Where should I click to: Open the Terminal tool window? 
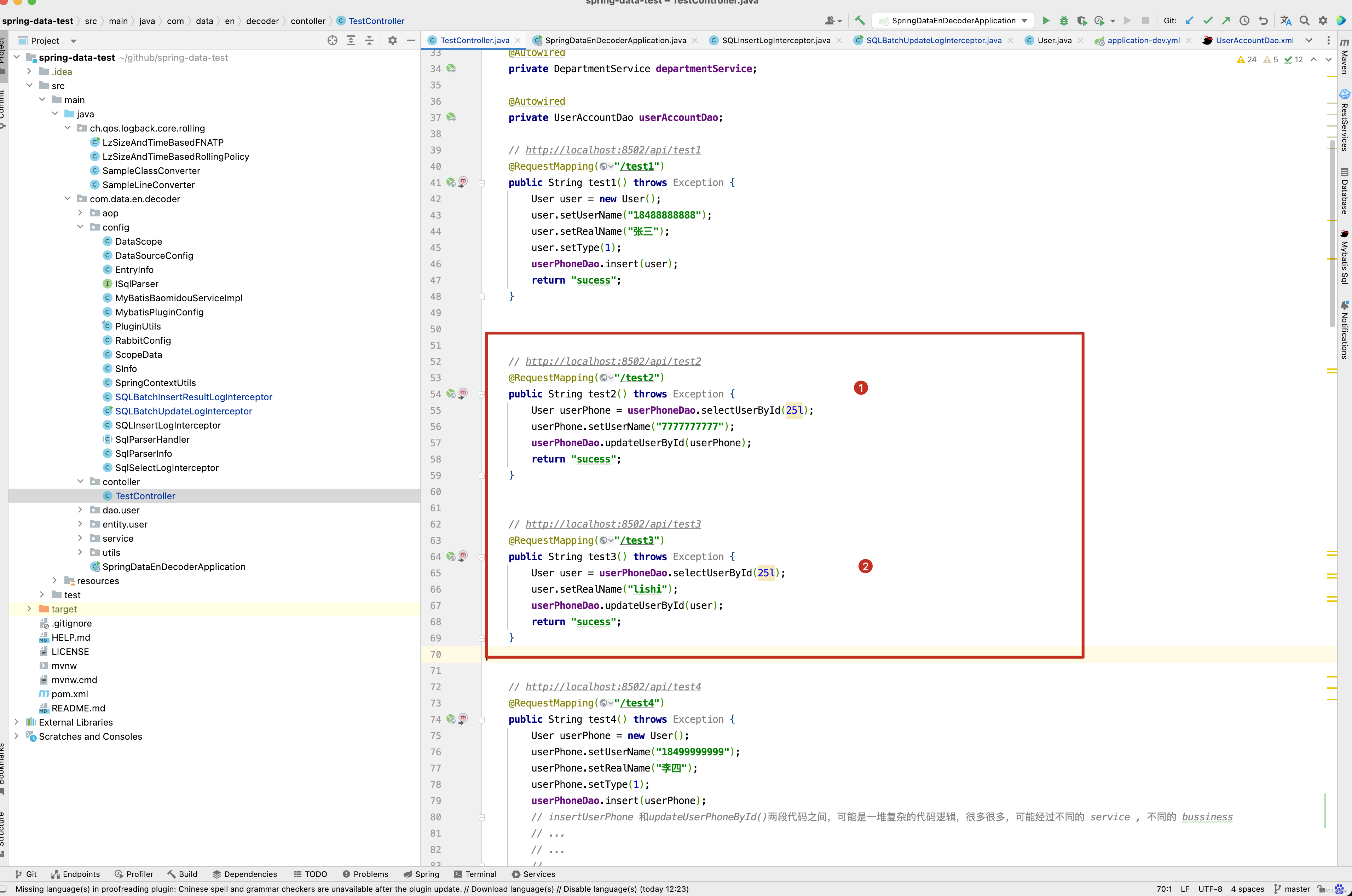475,874
